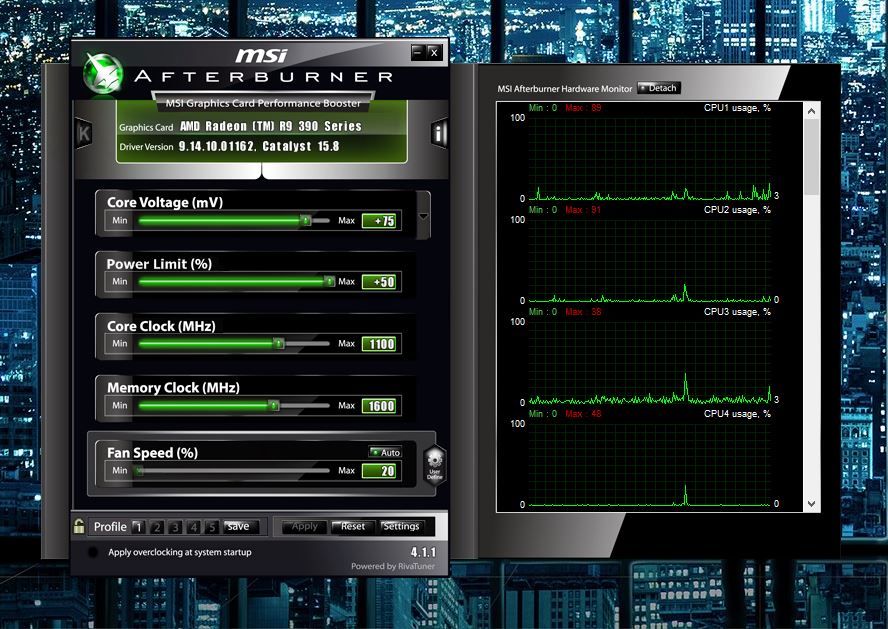
Task: Click Fan Speed value field 20
Action: [x=379, y=471]
